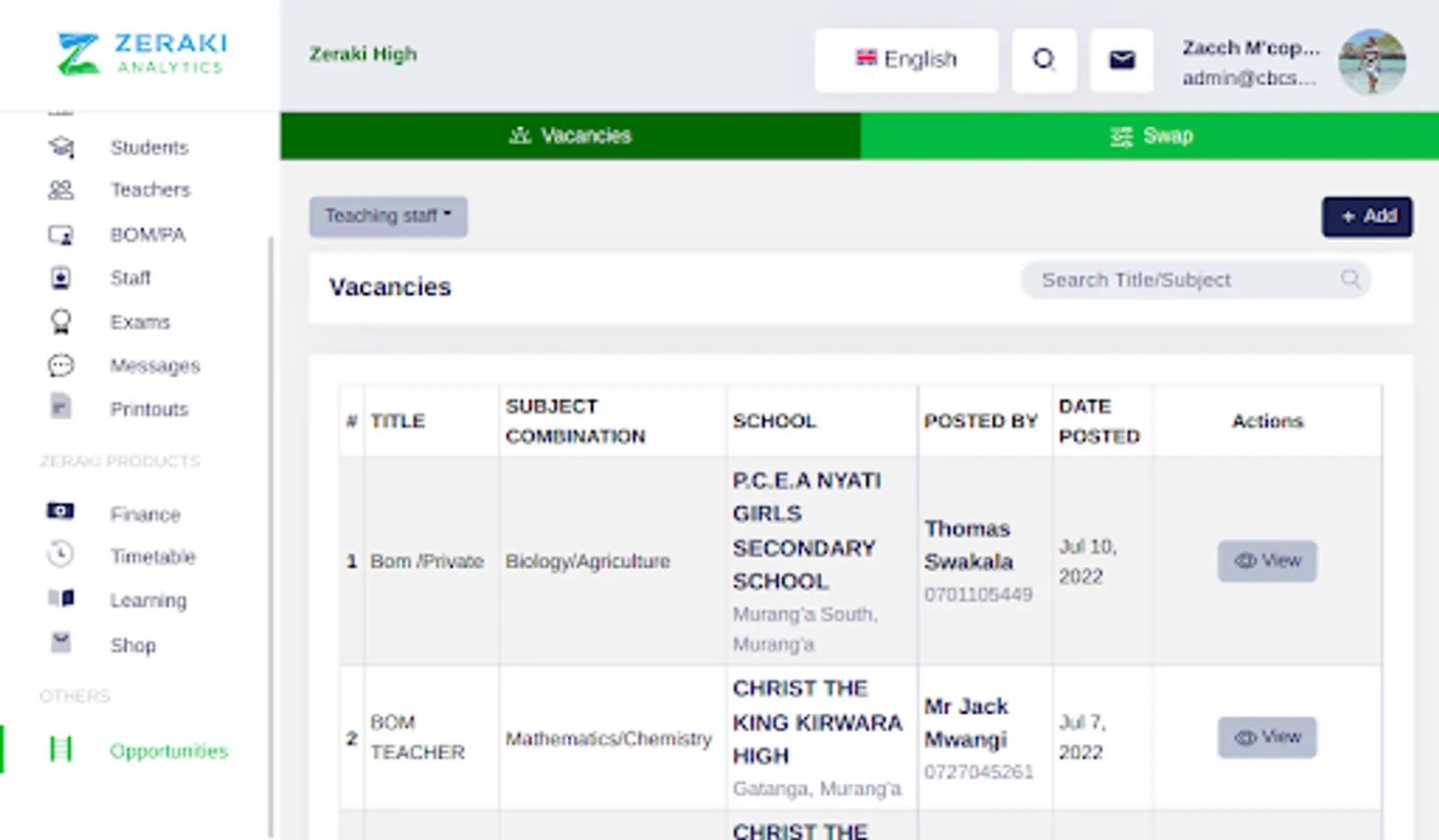Open Learning via its book icon
This screenshot has height=840, width=1439.
pyautogui.click(x=61, y=598)
